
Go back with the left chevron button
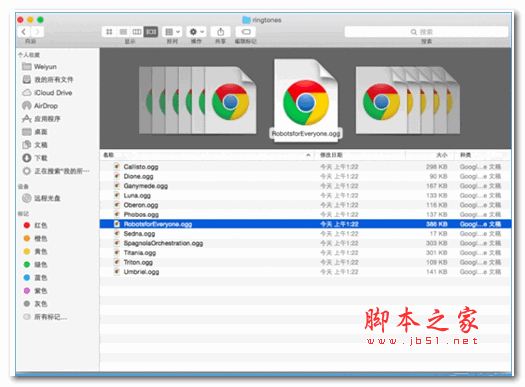tap(23, 32)
